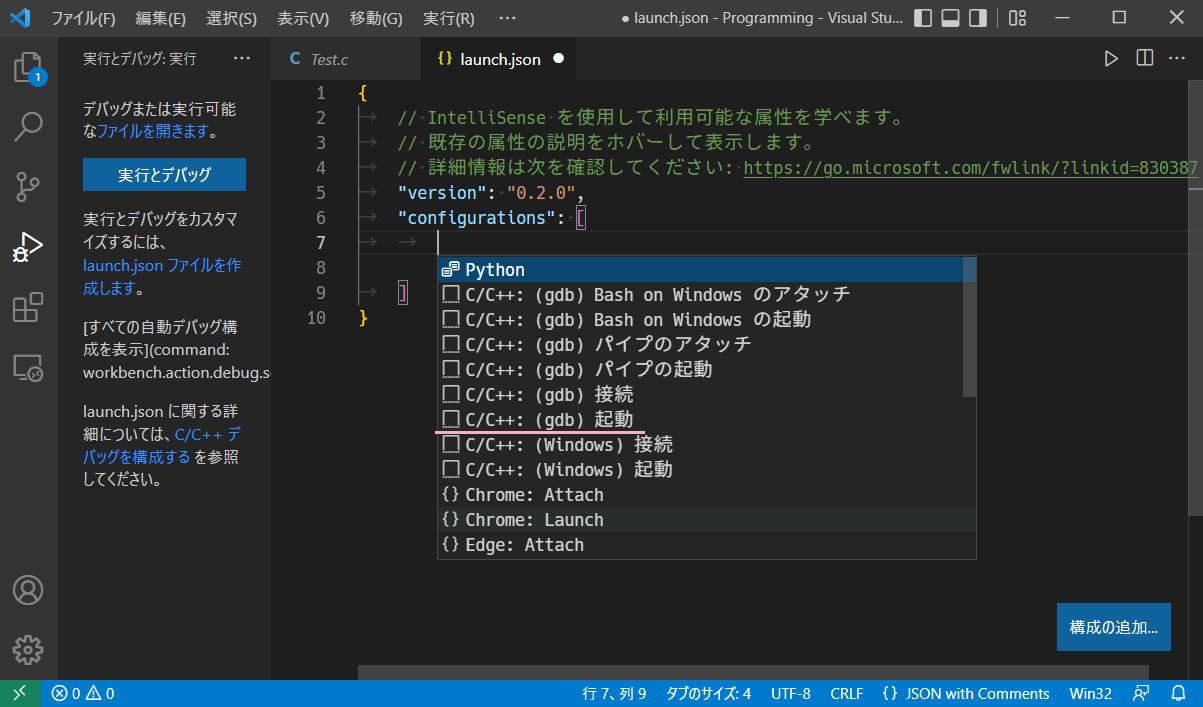
Task: Open the Run and Debug view icon
Action: coord(28,246)
